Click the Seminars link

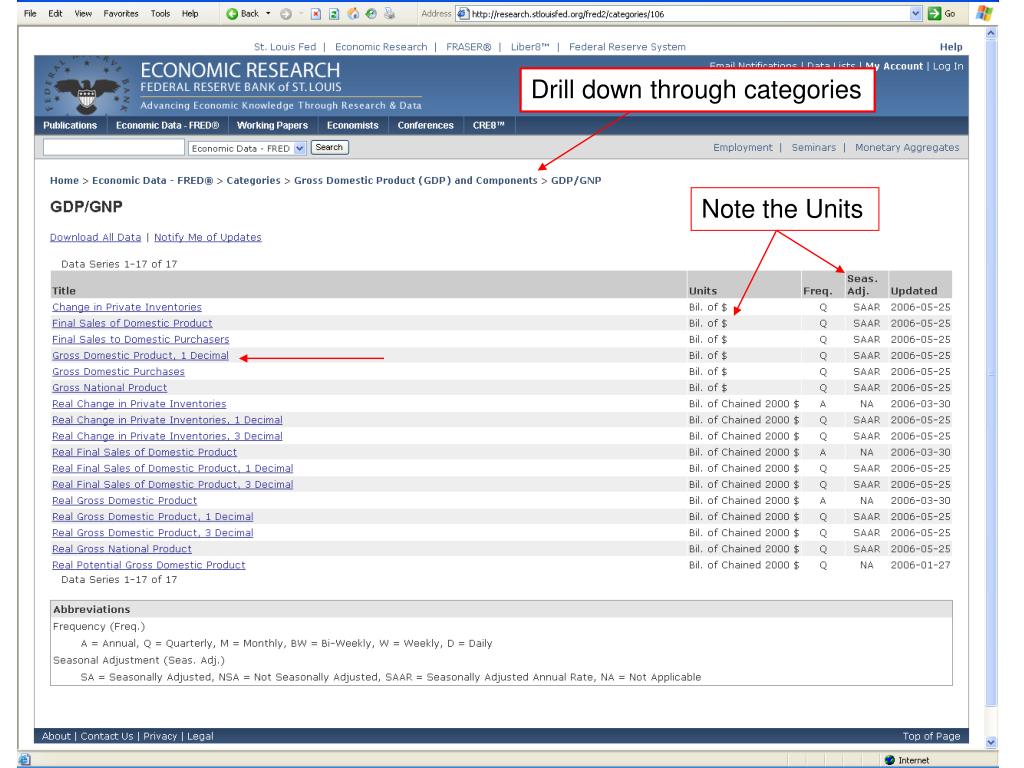pos(814,148)
